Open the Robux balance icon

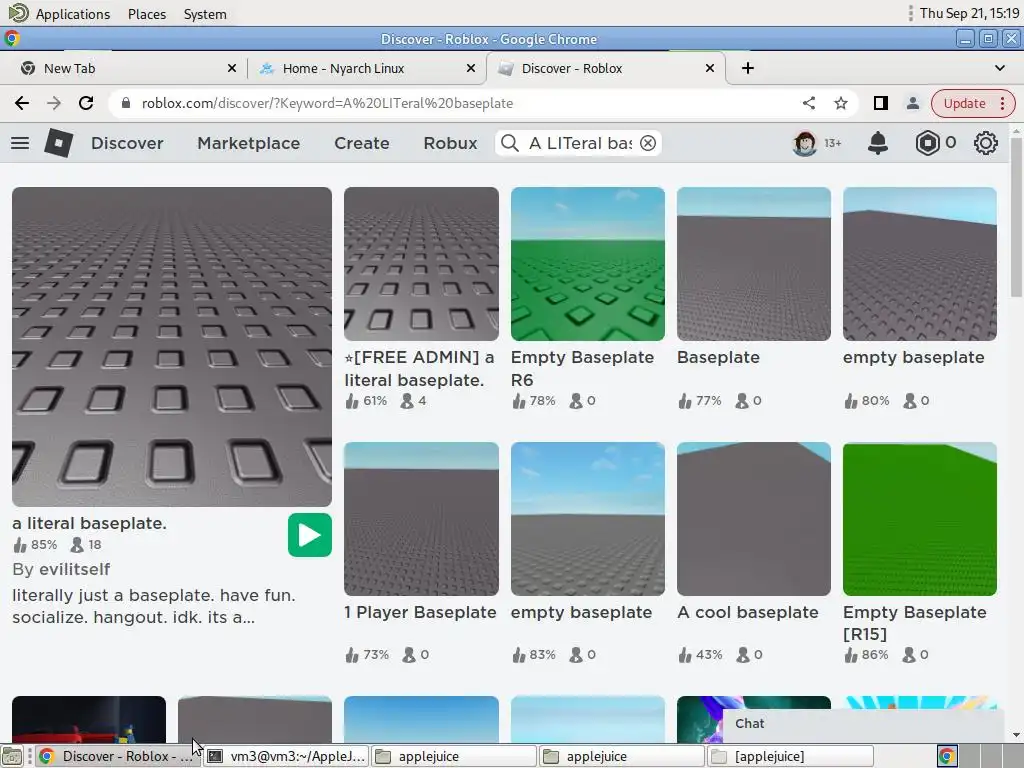click(927, 143)
